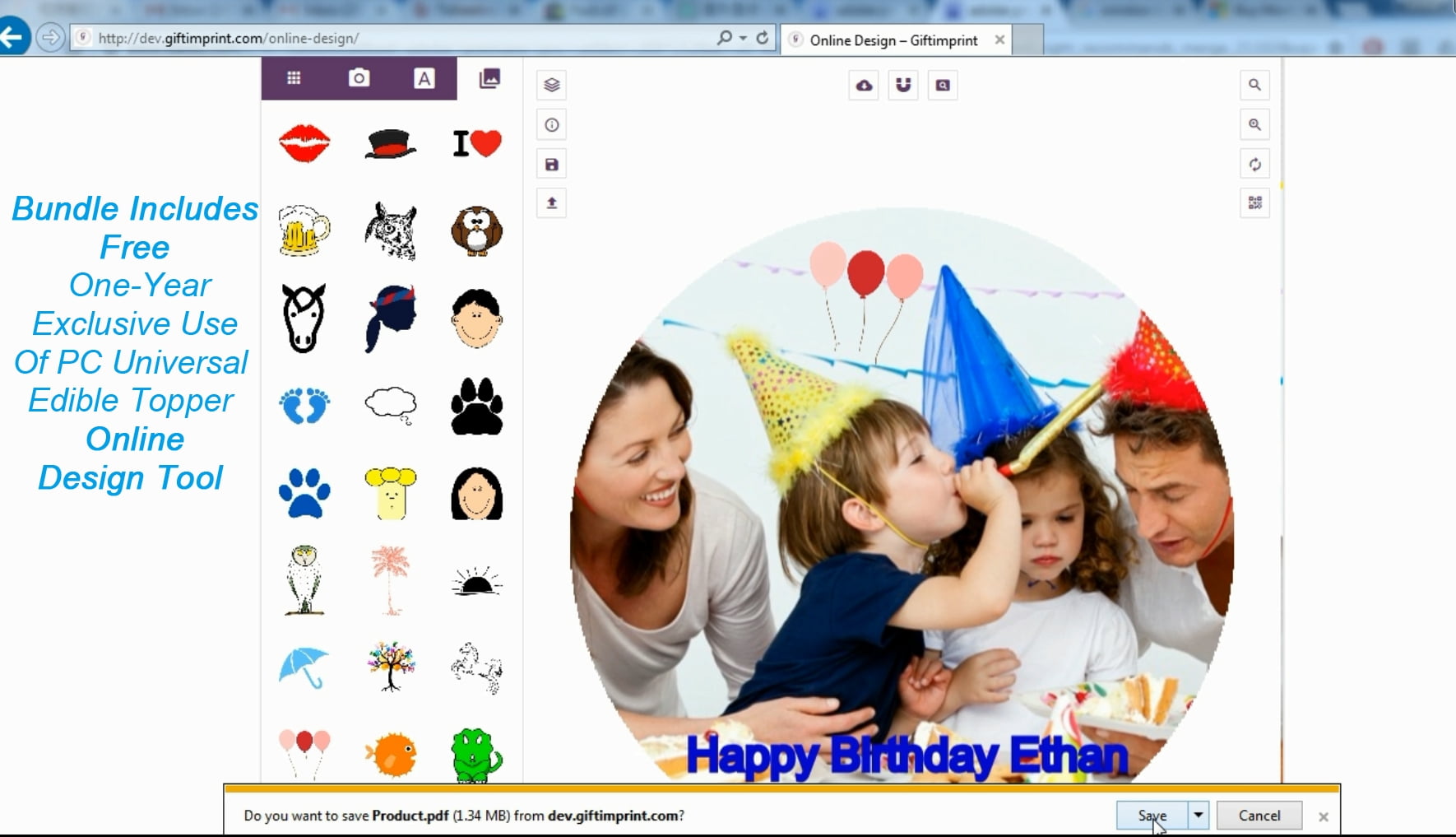Switch to the grid clipart tab

pos(294,78)
